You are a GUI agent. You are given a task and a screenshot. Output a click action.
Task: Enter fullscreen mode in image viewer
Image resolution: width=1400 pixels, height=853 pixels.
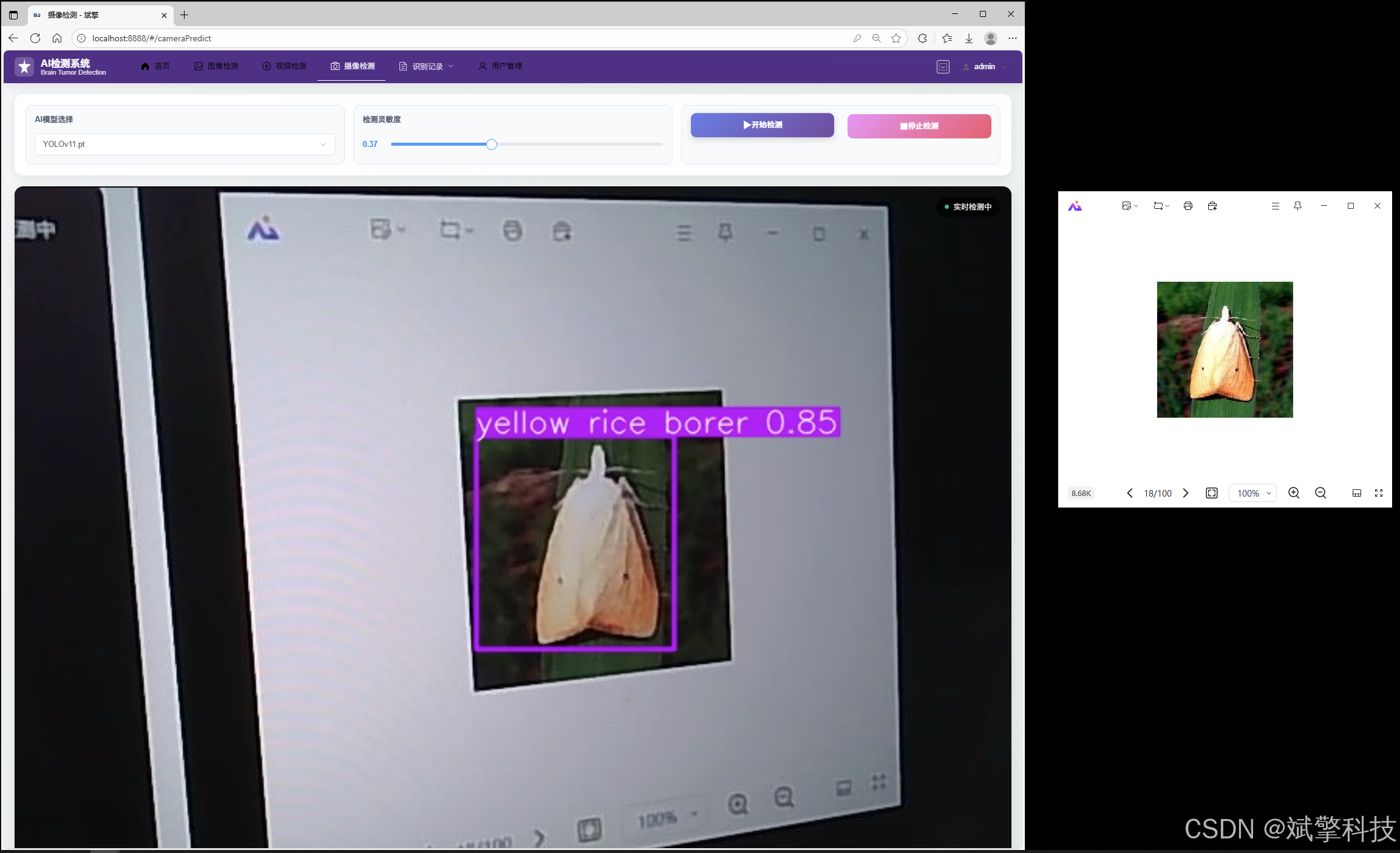[1379, 493]
